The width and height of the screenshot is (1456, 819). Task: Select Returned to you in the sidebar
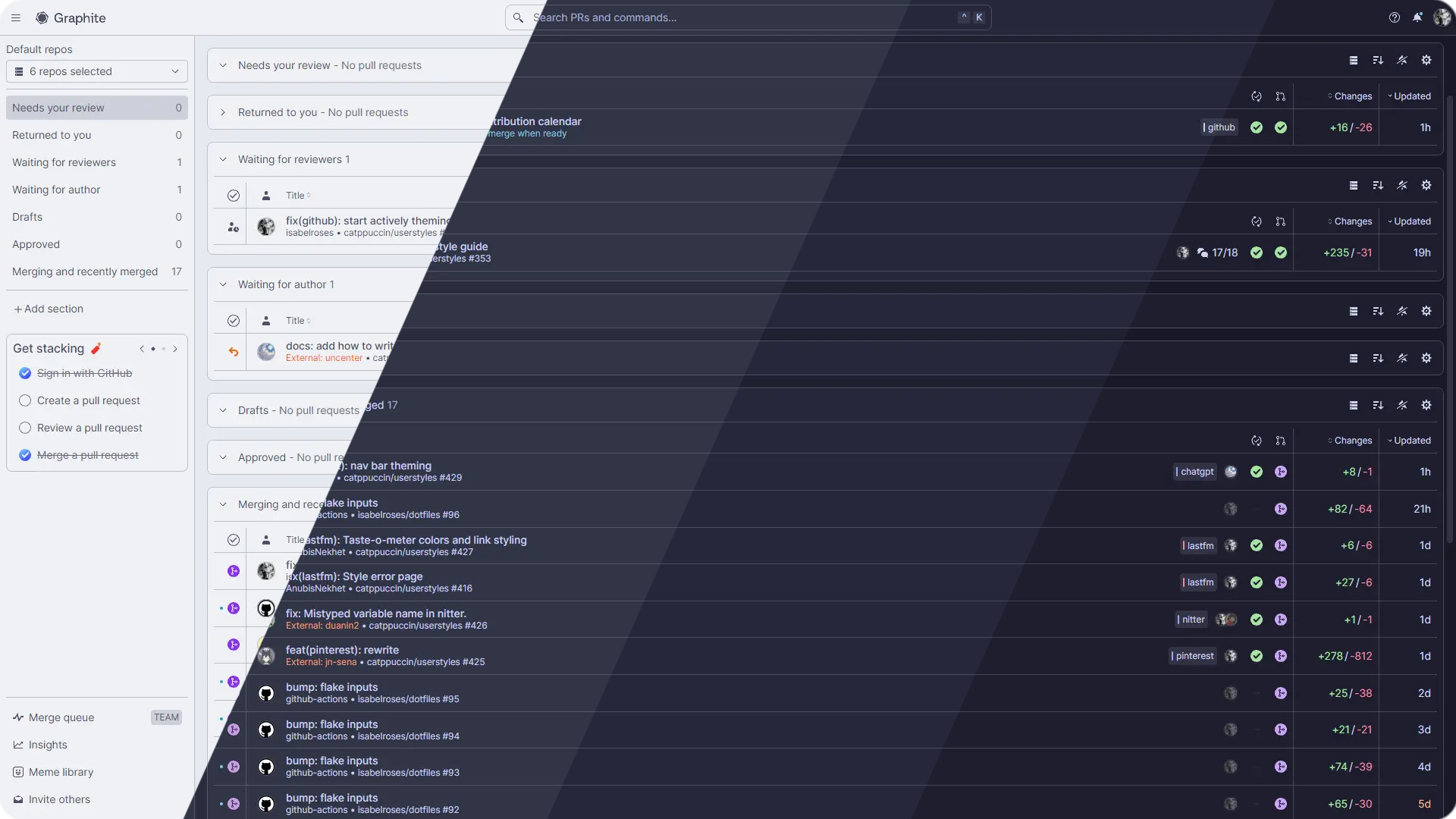(97, 135)
